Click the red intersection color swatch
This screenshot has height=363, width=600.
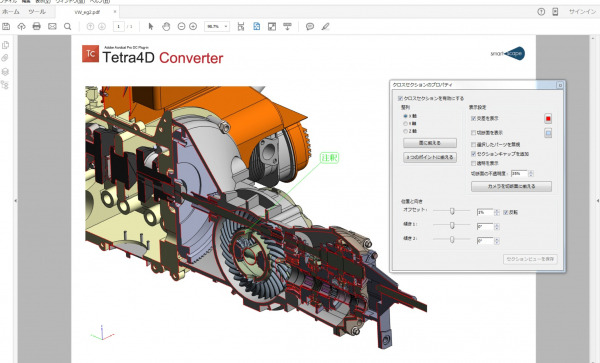point(548,119)
